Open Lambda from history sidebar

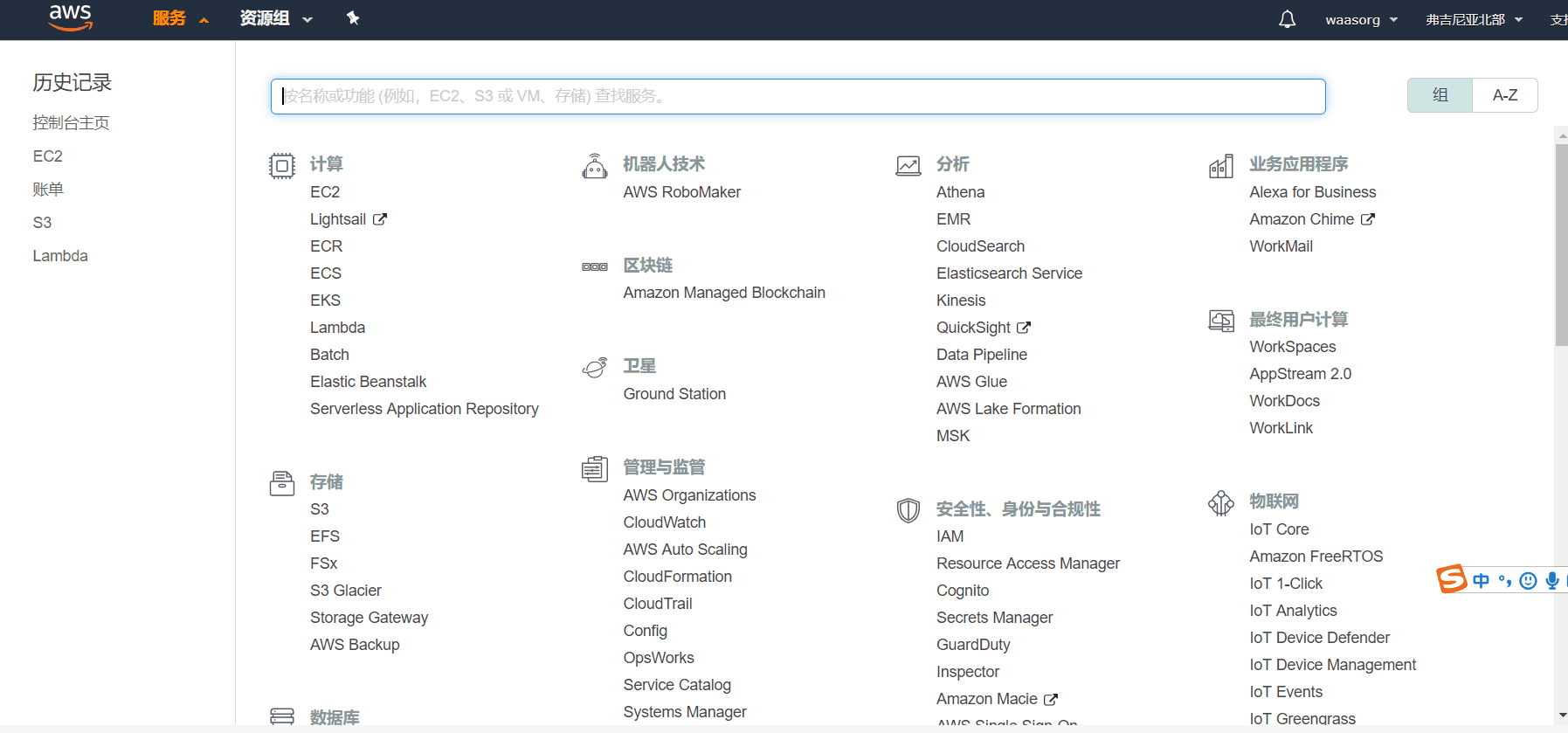pyautogui.click(x=60, y=256)
